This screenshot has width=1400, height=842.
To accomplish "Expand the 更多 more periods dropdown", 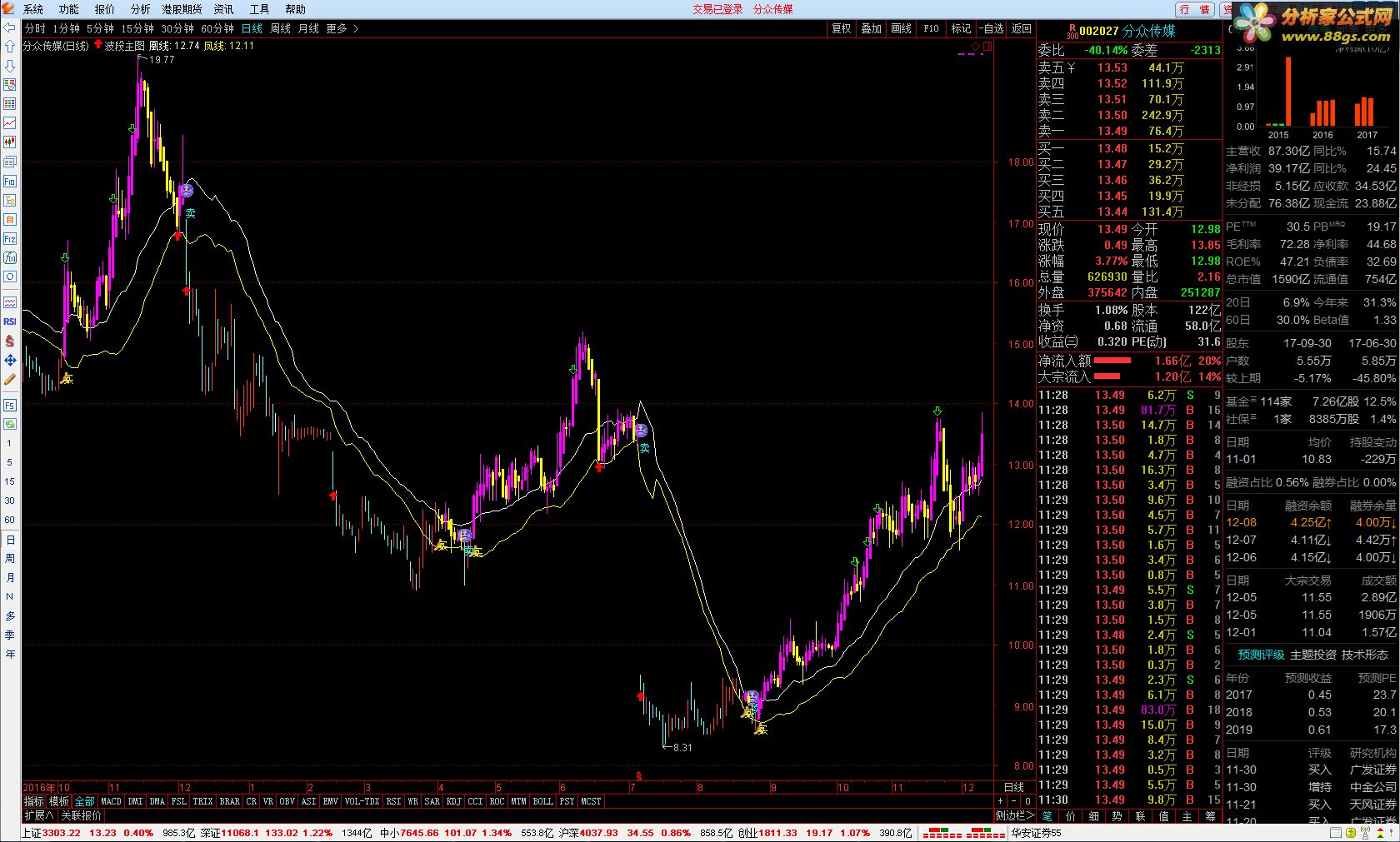I will tap(342, 28).
